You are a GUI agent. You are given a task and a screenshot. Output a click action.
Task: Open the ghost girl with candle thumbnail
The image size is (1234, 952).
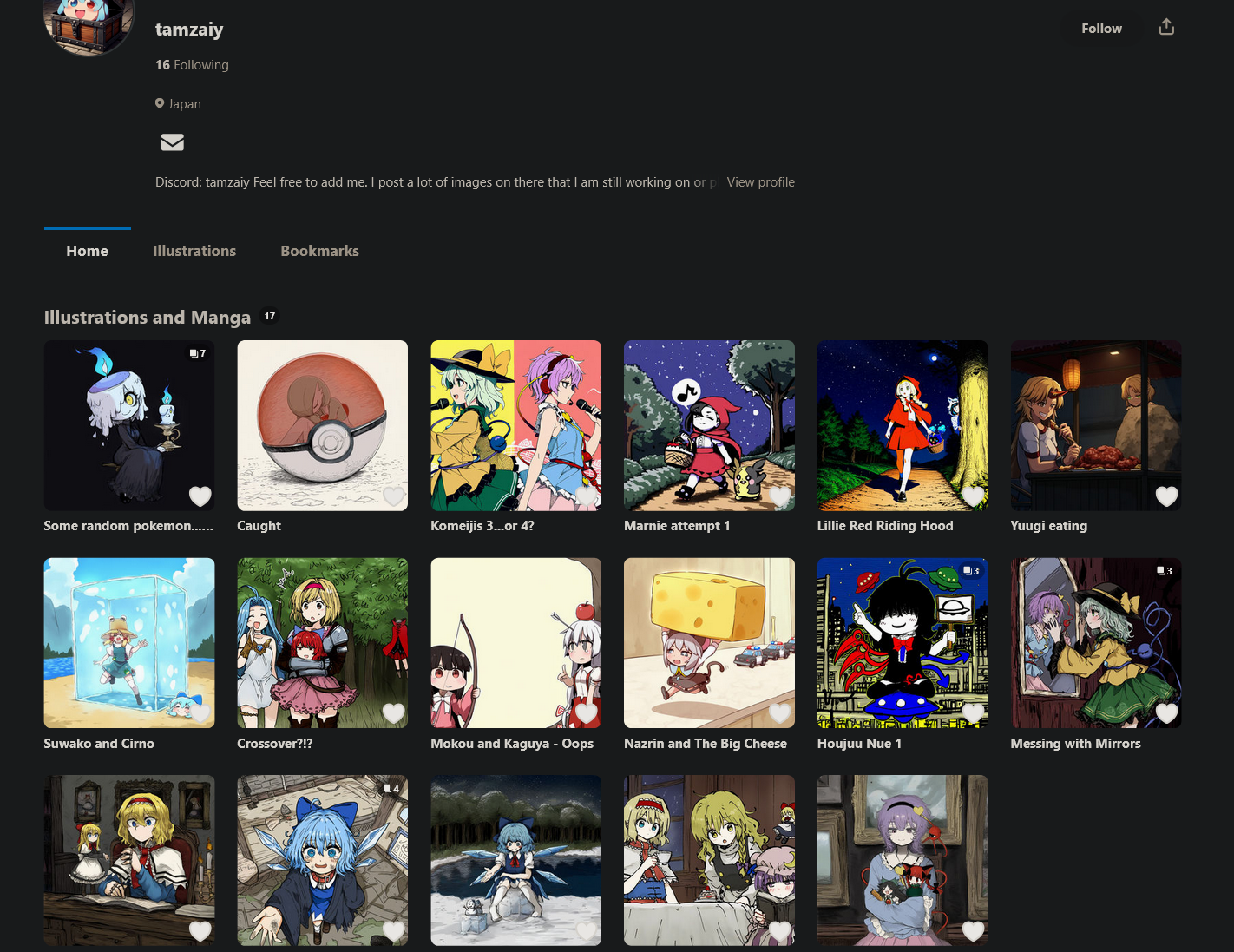point(129,425)
